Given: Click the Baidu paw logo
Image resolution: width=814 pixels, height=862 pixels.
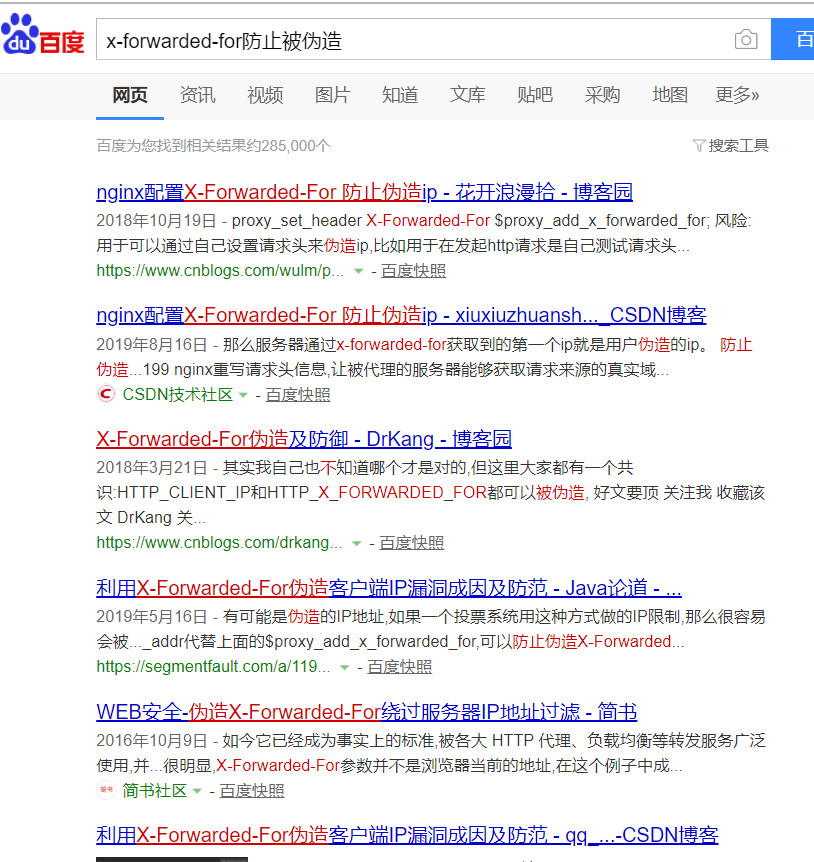Looking at the screenshot, I should tap(42, 35).
